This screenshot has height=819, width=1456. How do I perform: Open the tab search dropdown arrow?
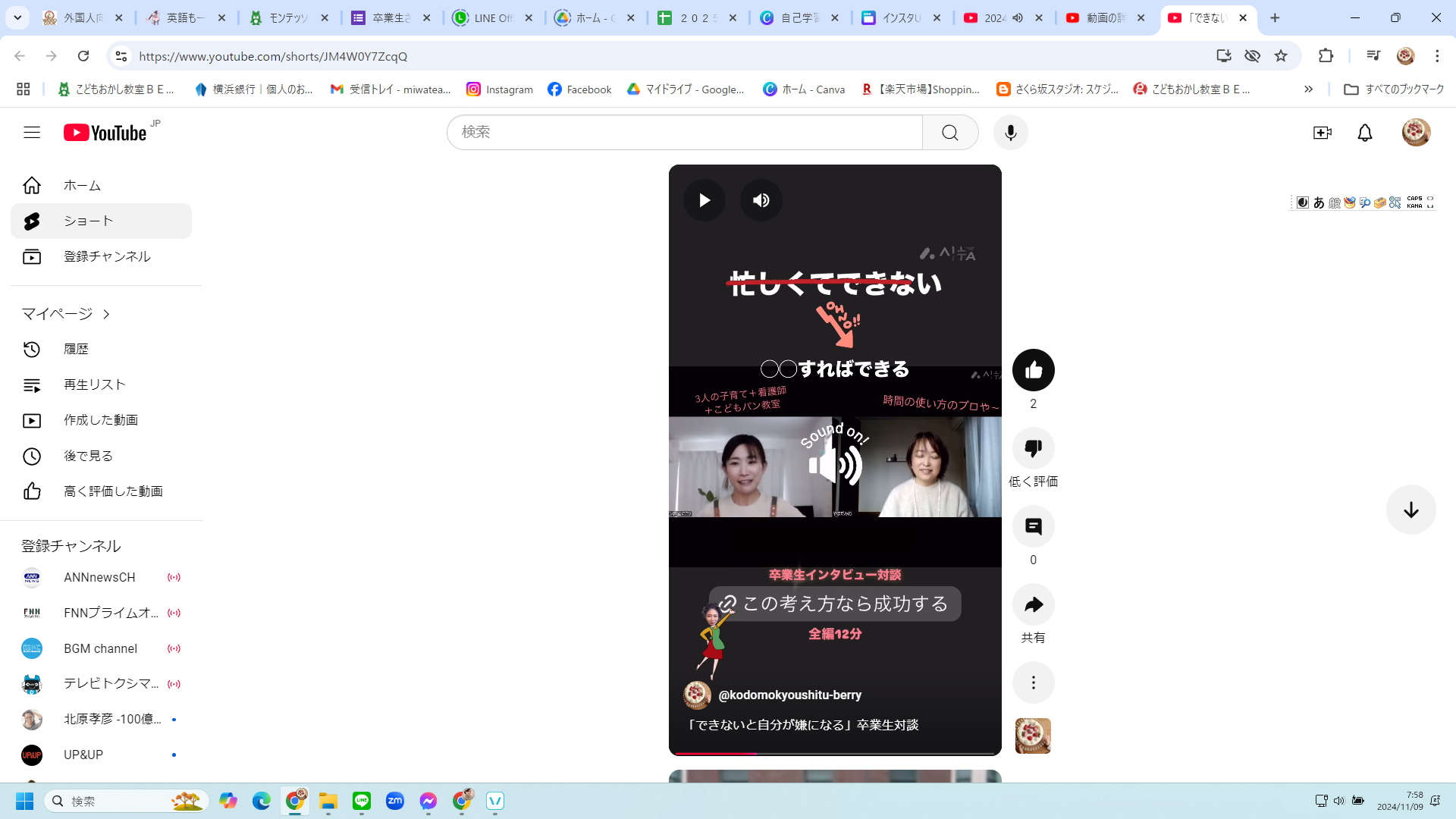coord(17,17)
